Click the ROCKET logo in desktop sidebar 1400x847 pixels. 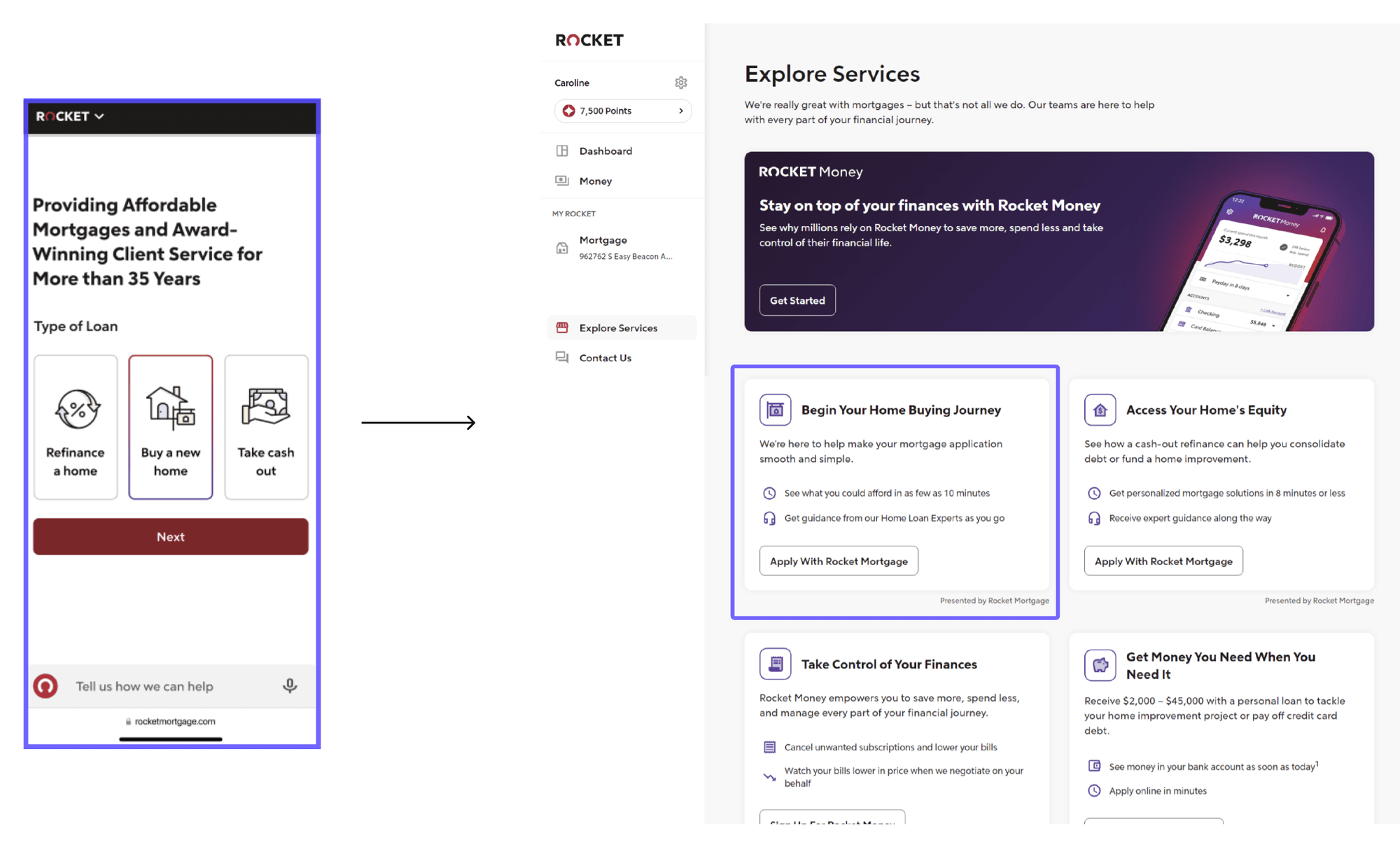coord(589,41)
